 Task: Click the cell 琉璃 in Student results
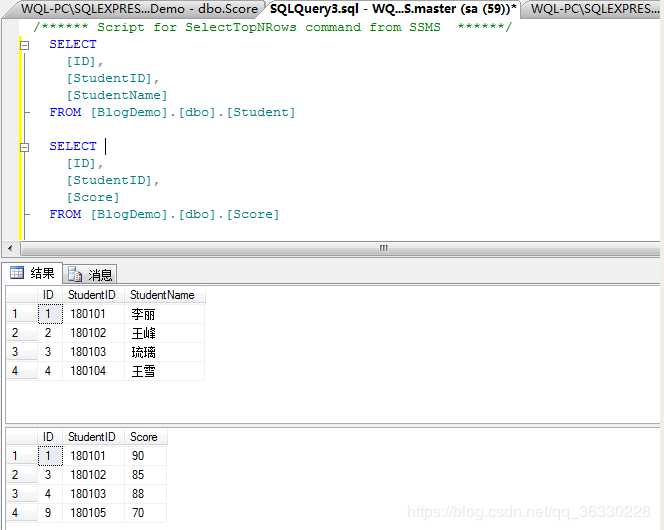pyautogui.click(x=165, y=352)
